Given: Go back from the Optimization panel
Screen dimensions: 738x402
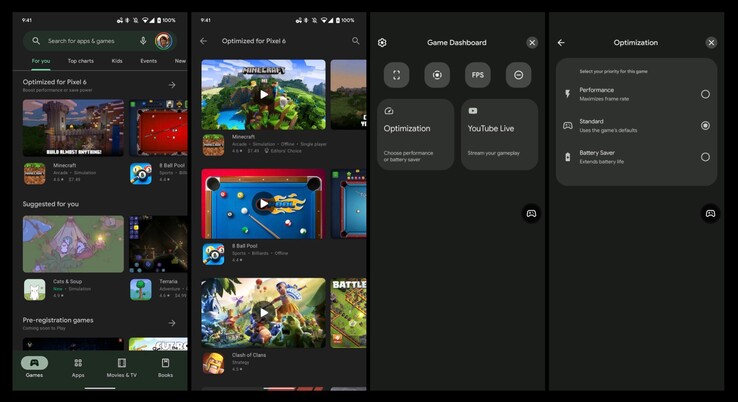Looking at the screenshot, I should click(x=561, y=42).
